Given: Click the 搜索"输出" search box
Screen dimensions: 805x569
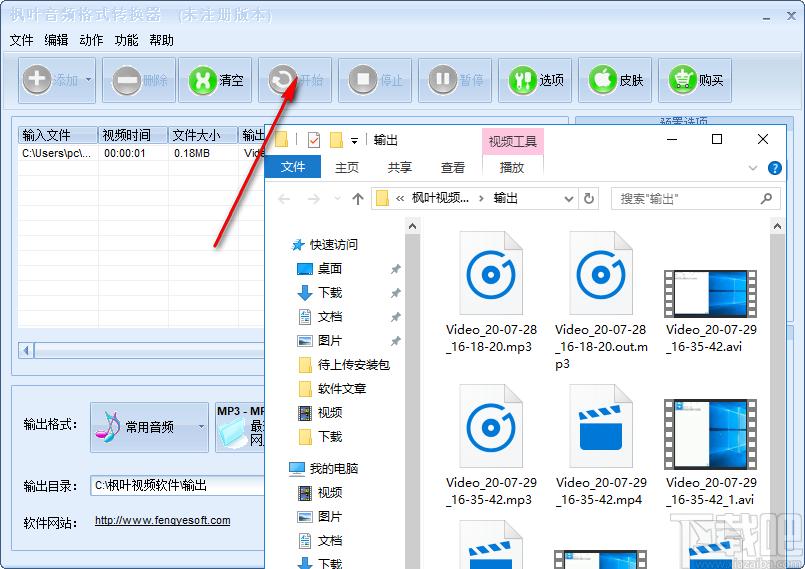Looking at the screenshot, I should point(695,199).
